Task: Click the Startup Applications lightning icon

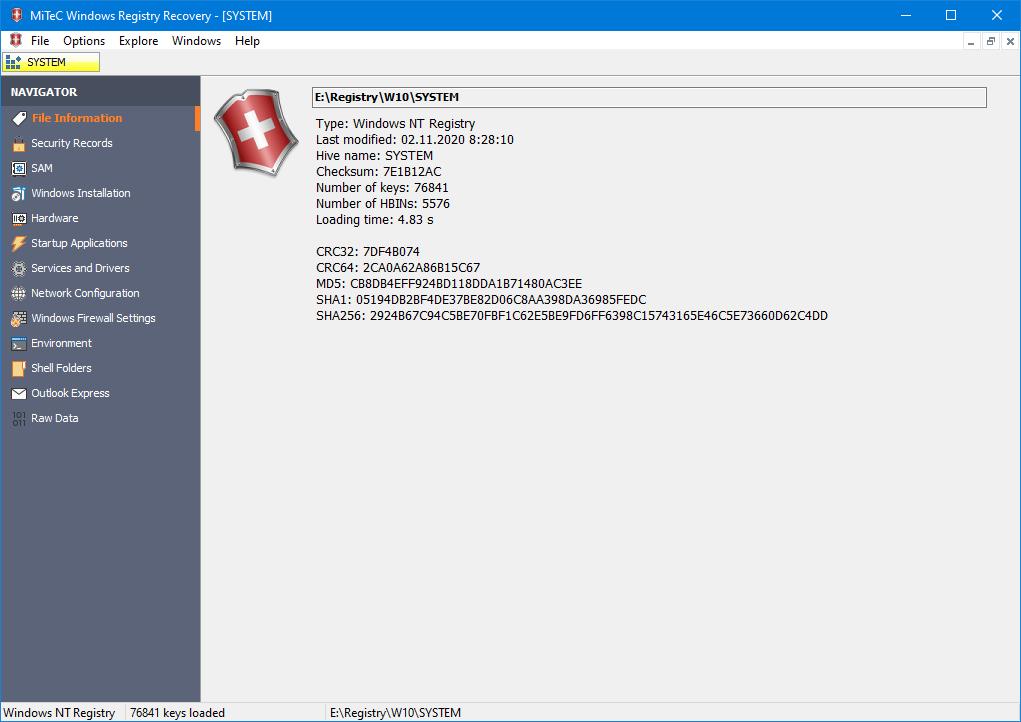Action: pos(18,243)
